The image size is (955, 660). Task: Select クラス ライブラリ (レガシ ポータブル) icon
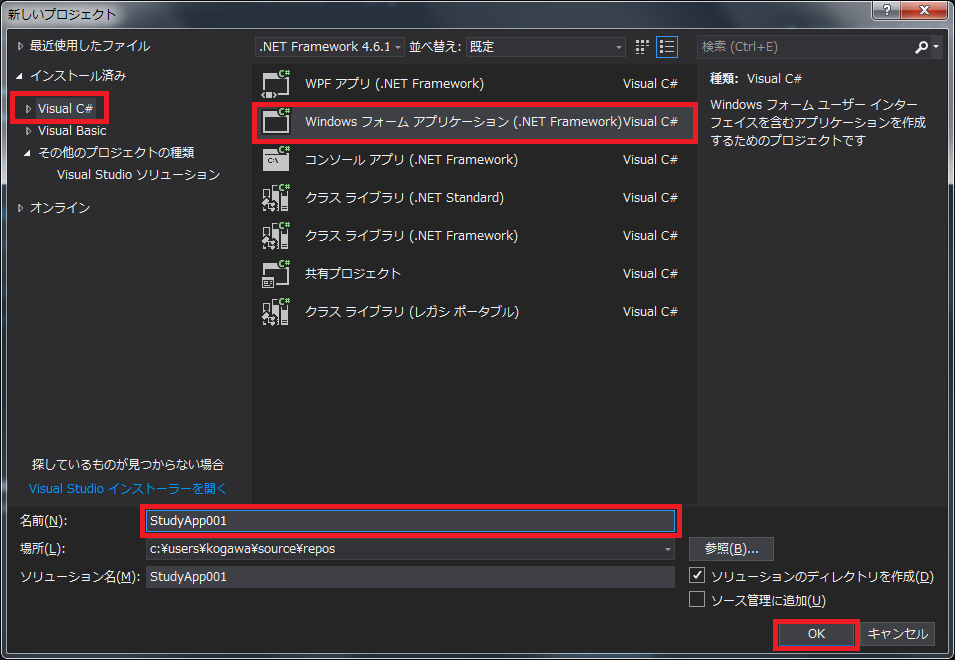pos(275,312)
